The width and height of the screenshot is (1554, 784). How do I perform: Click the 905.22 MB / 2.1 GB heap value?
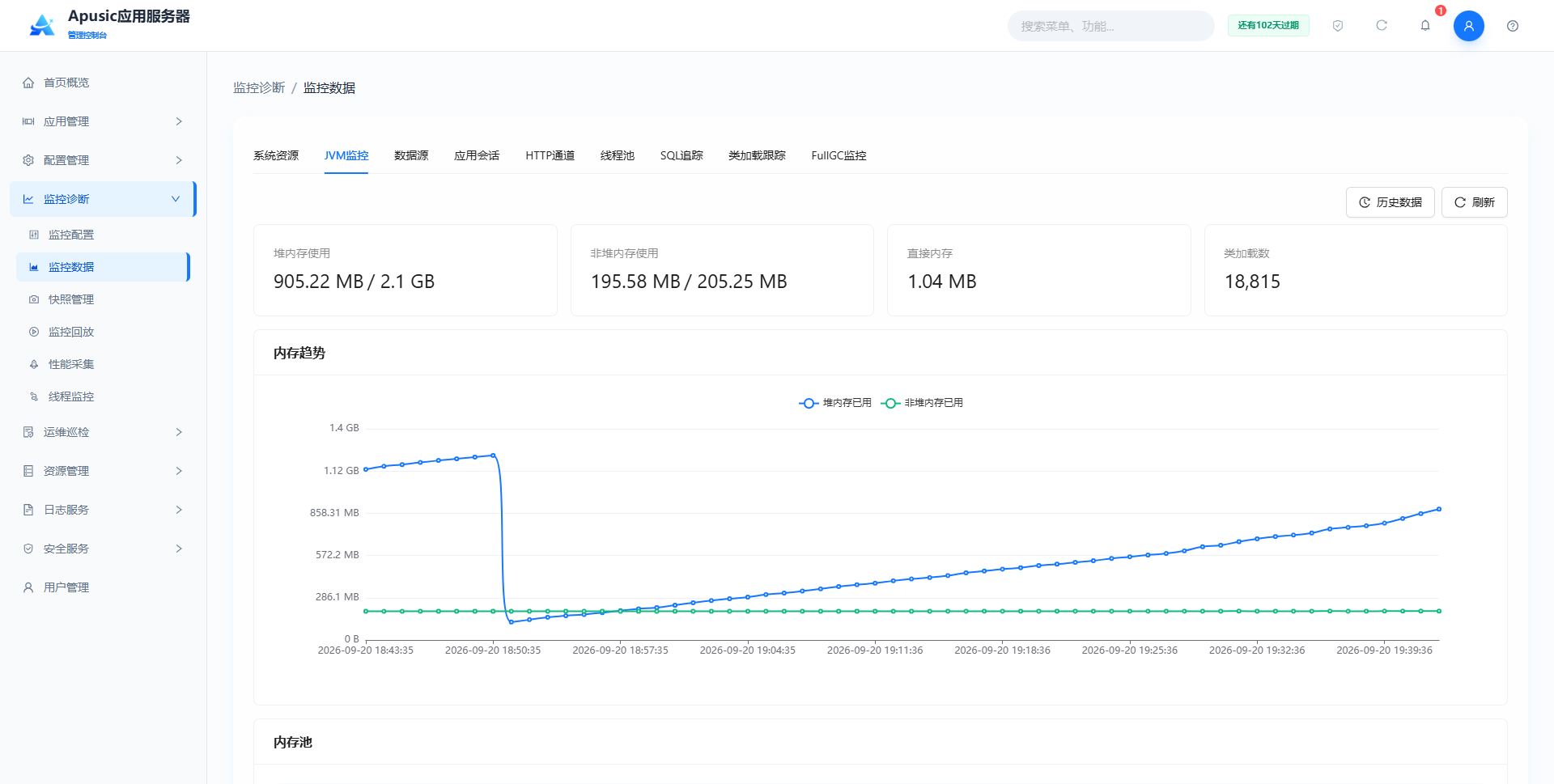(x=355, y=282)
